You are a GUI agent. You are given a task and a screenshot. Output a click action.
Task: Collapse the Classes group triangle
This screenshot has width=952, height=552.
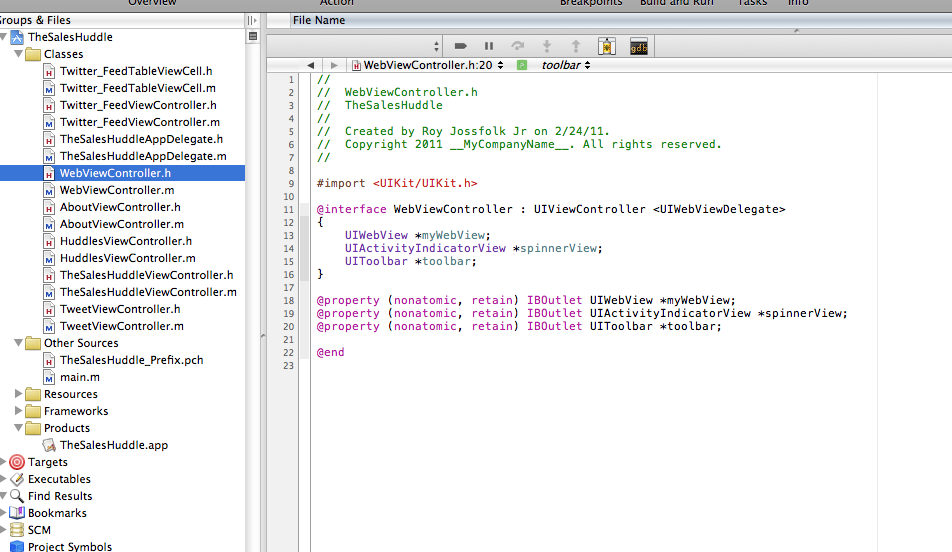coord(18,54)
